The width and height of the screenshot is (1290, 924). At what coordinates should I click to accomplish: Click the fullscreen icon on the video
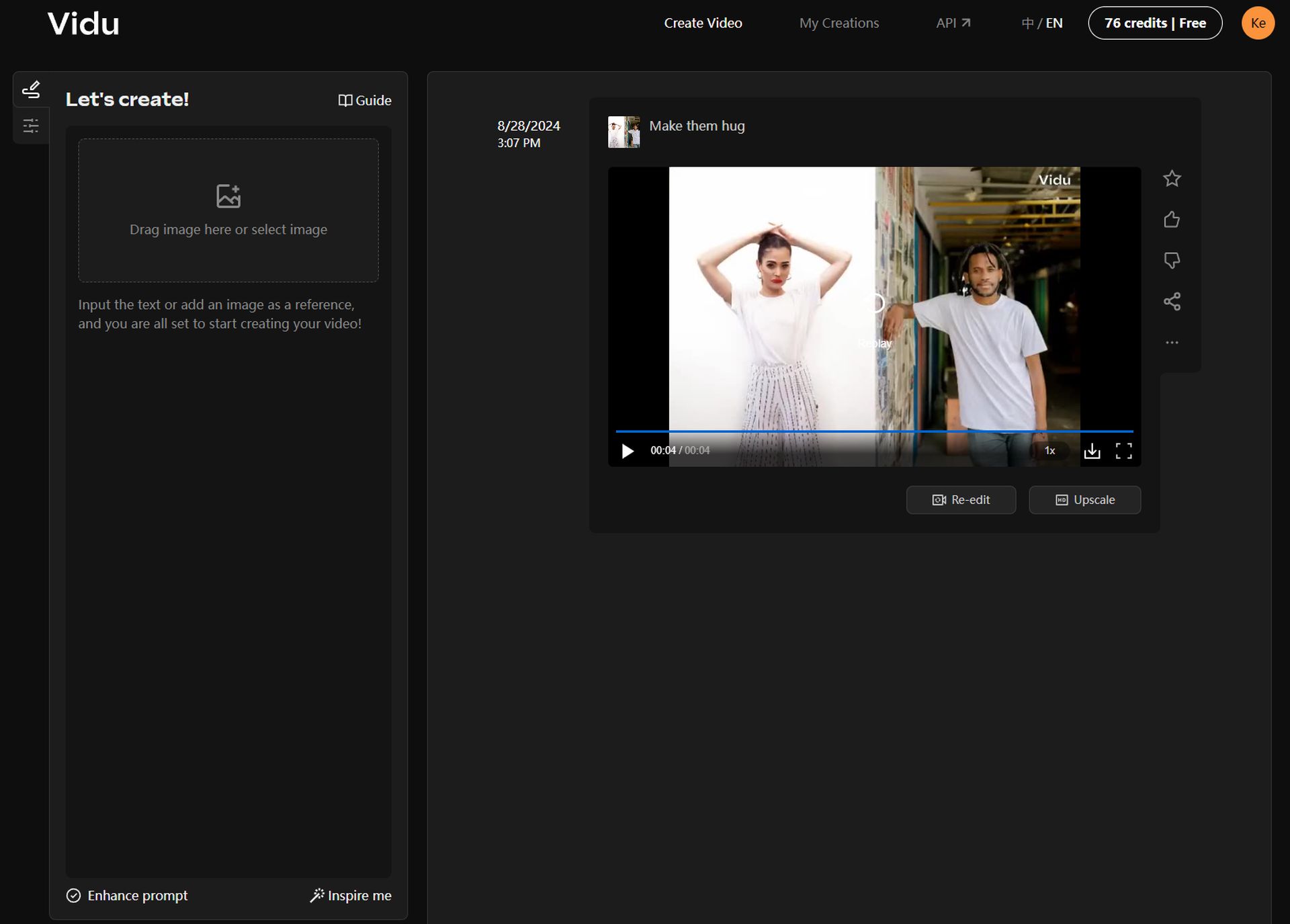pos(1123,450)
